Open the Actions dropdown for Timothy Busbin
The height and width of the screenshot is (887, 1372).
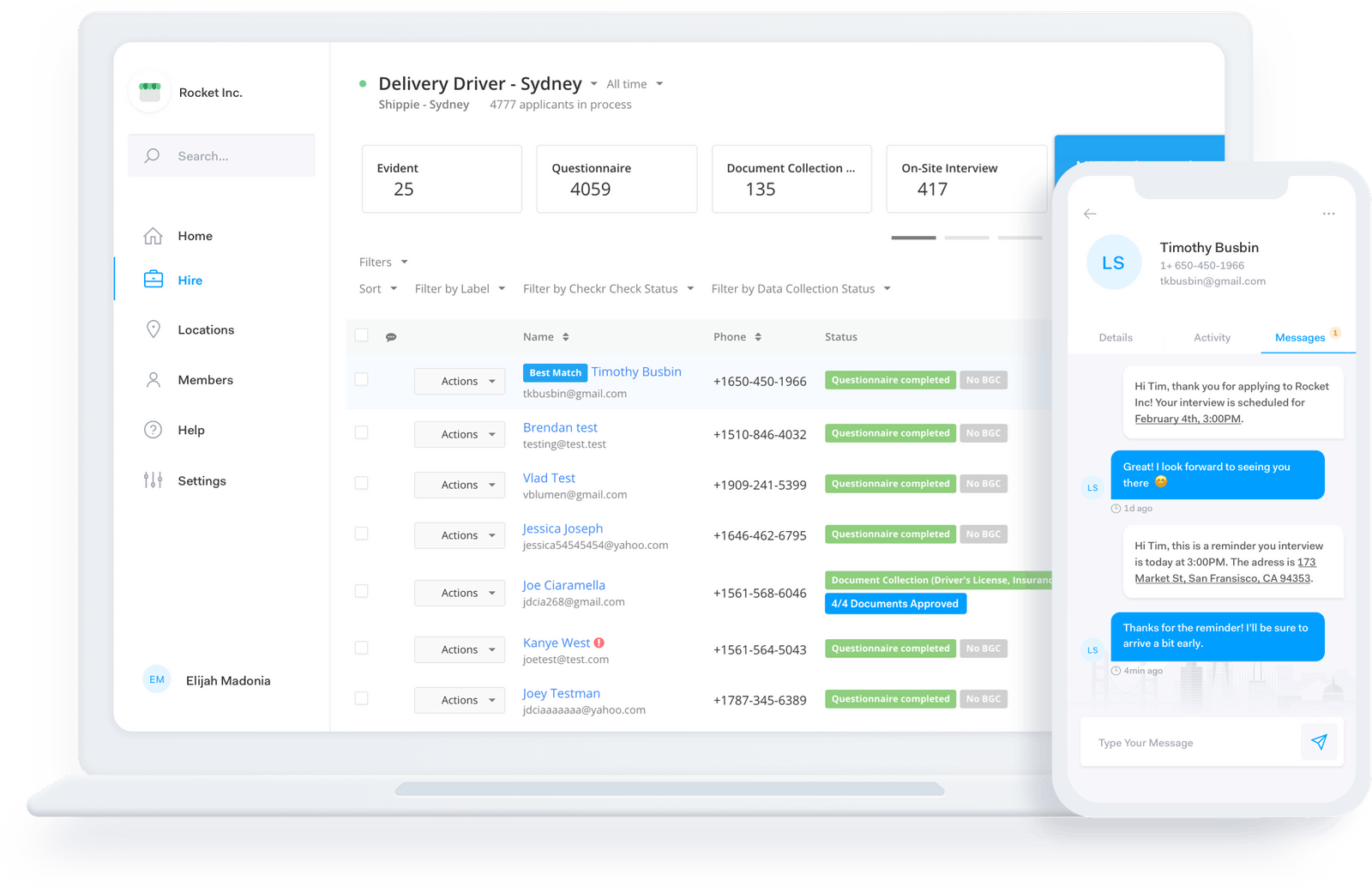pyautogui.click(x=460, y=381)
